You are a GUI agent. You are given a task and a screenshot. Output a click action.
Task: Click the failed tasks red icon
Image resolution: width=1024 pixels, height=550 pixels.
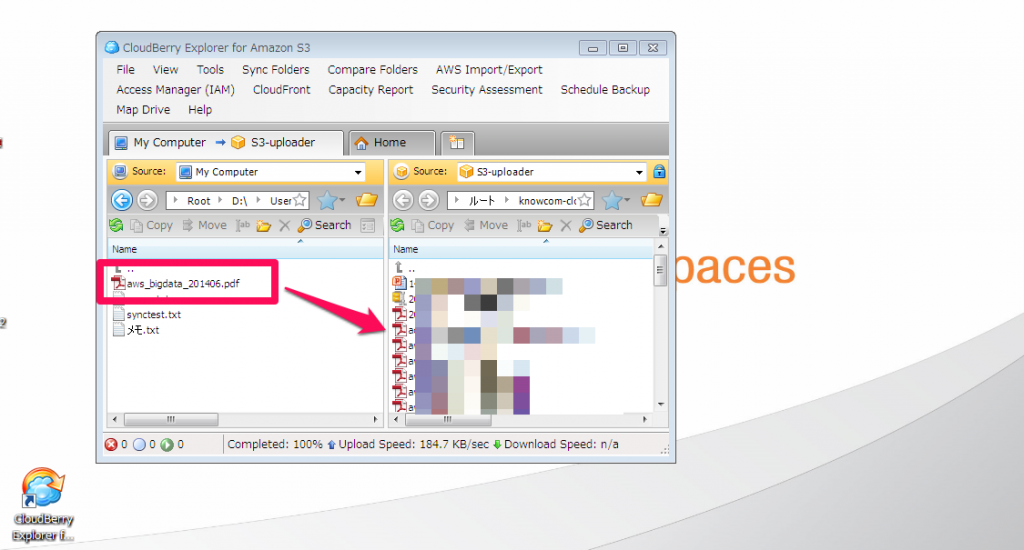click(111, 445)
